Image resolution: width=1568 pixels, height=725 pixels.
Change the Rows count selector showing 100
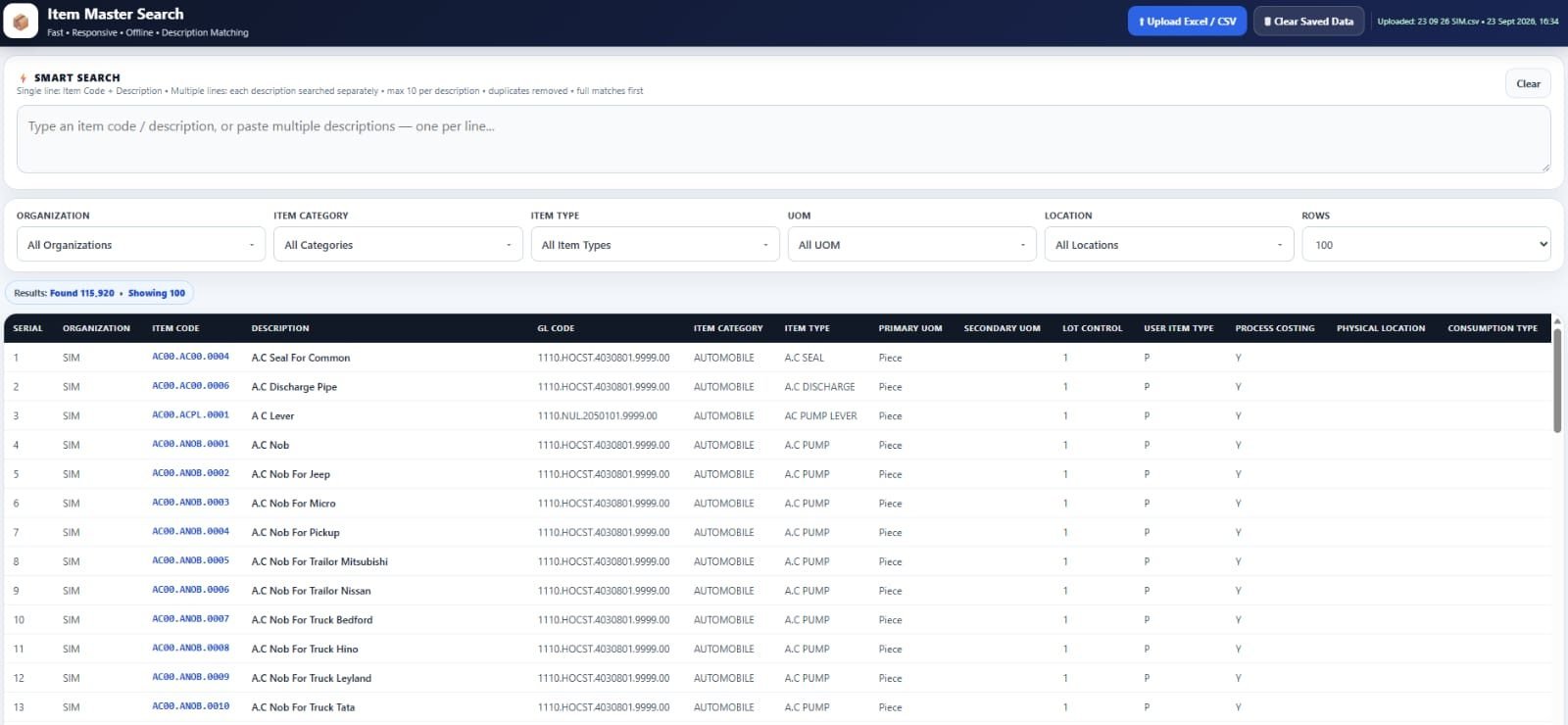[1426, 245]
